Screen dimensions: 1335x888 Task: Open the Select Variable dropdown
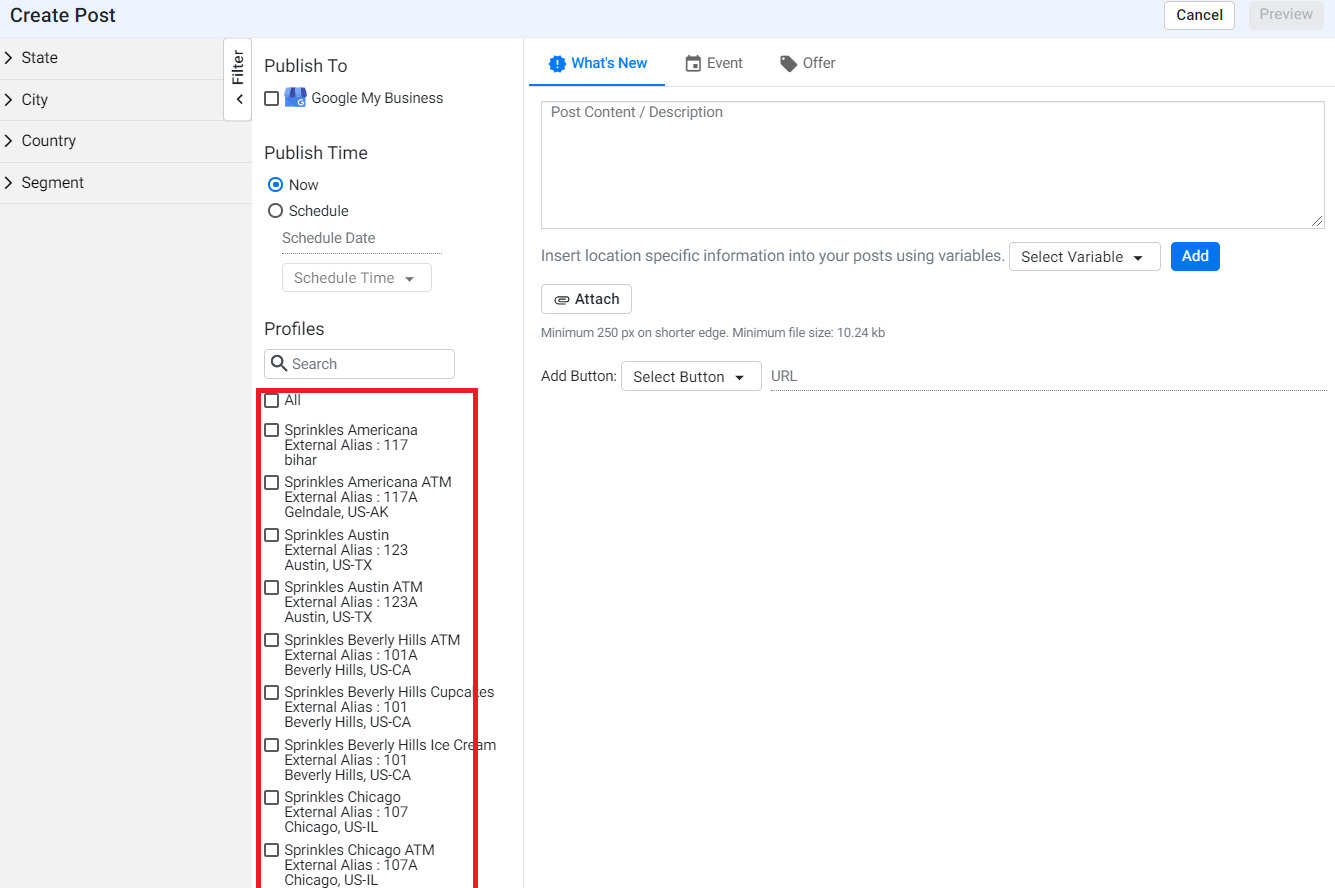(x=1084, y=257)
